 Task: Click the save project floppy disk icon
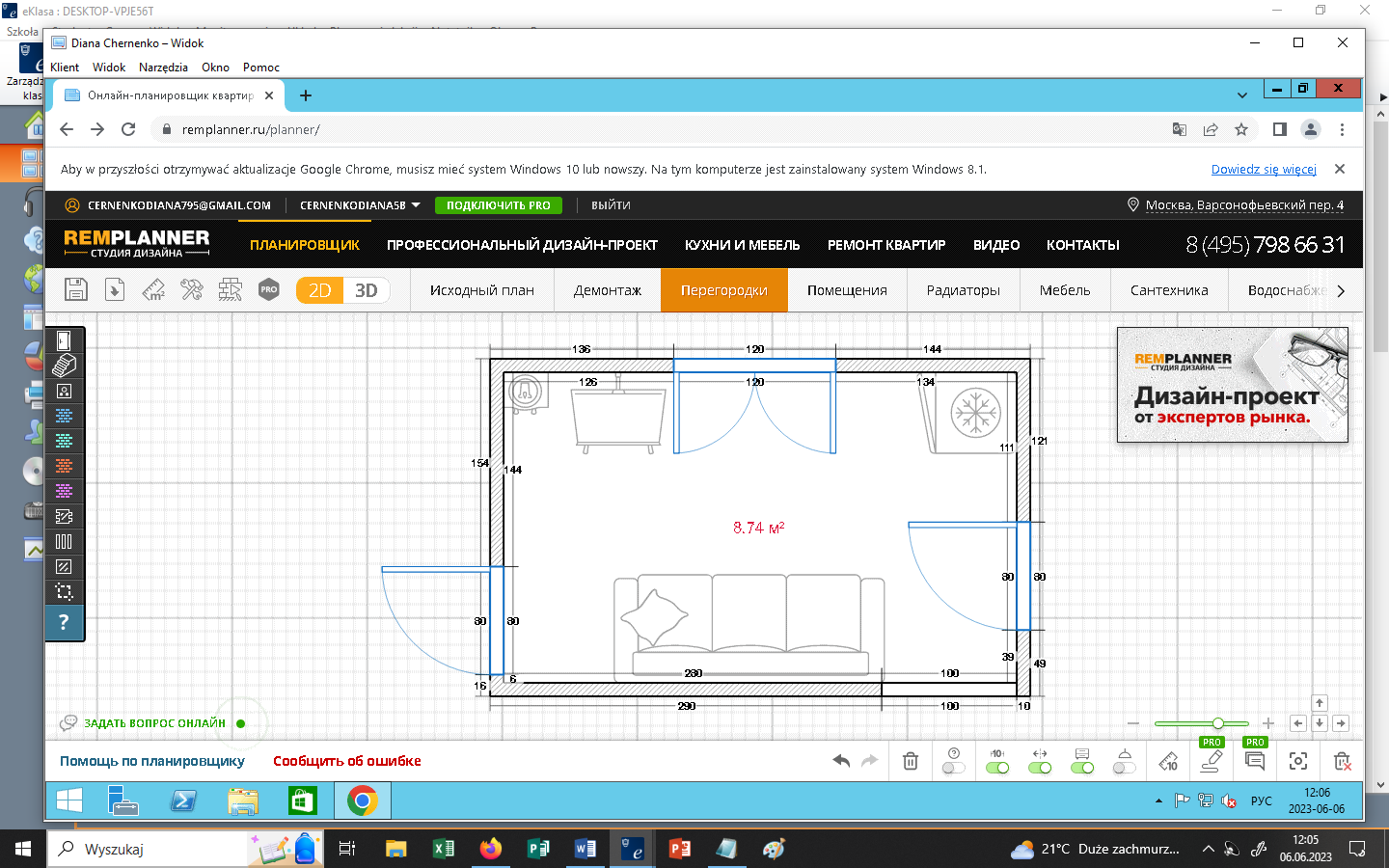click(x=76, y=289)
